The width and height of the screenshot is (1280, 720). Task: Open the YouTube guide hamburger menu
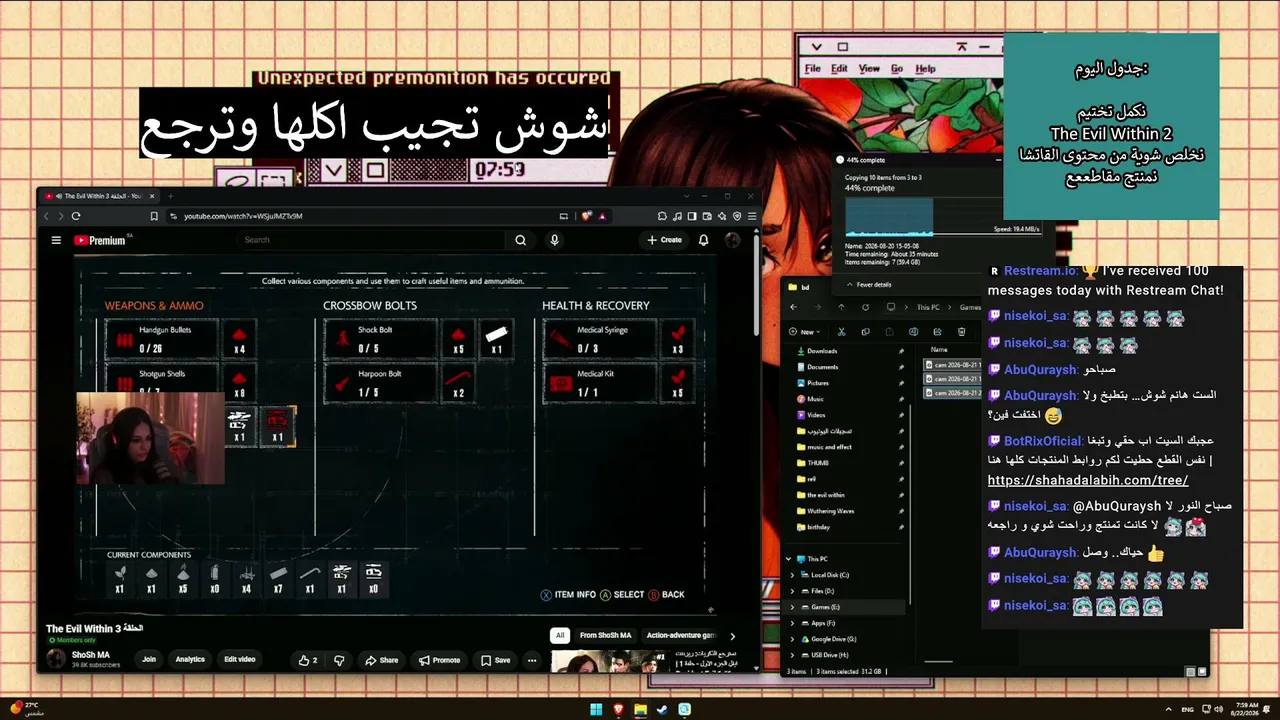pos(56,240)
